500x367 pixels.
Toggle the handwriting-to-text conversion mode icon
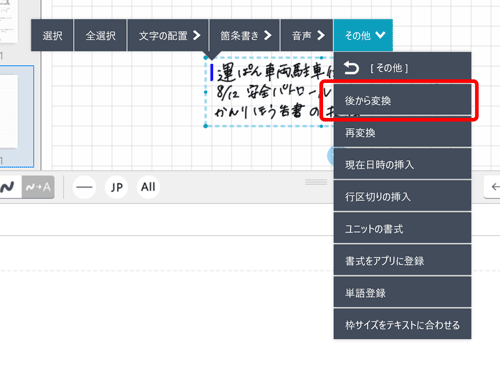(38, 187)
